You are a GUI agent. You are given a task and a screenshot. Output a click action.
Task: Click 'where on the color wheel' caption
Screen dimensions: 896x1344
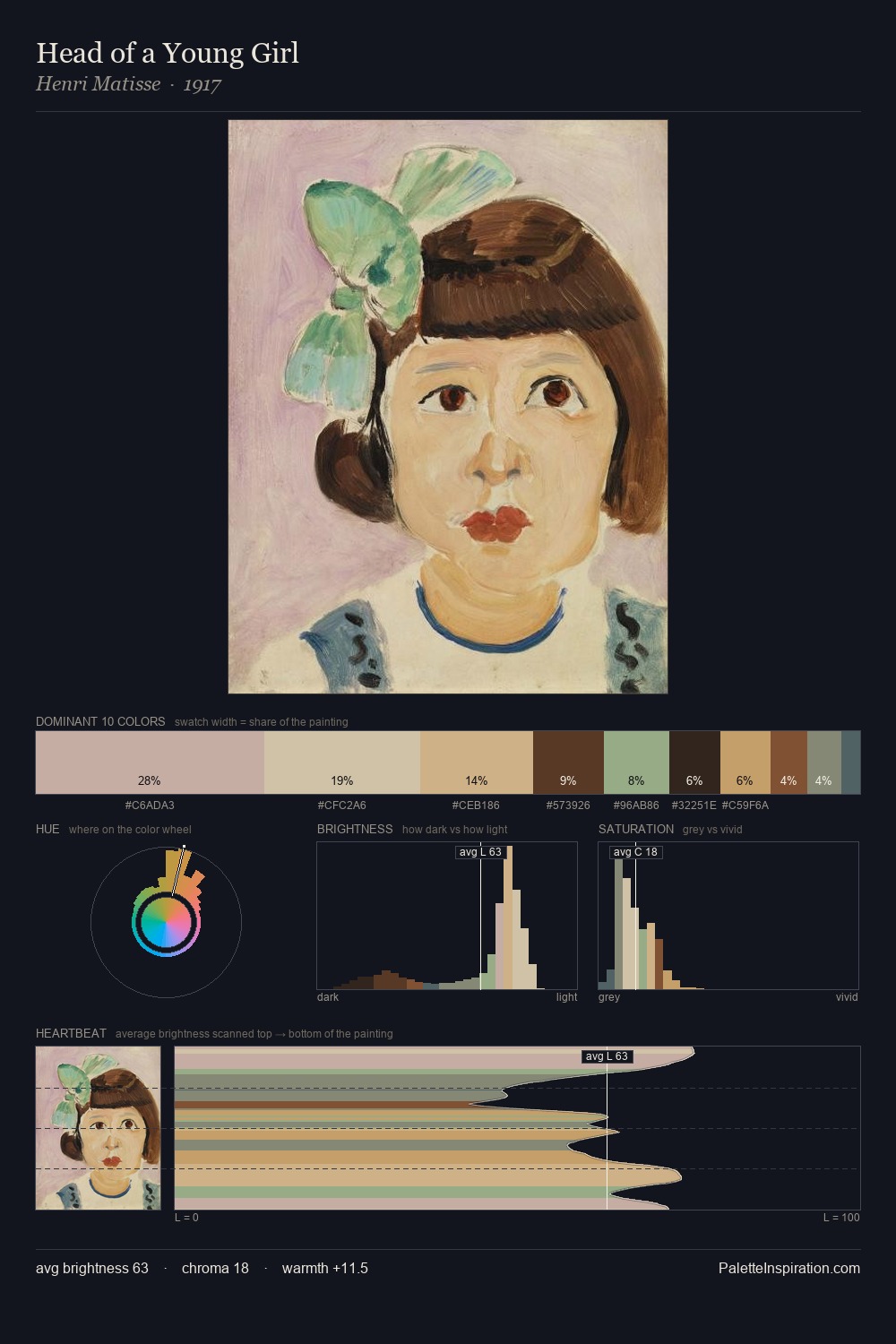[x=130, y=830]
